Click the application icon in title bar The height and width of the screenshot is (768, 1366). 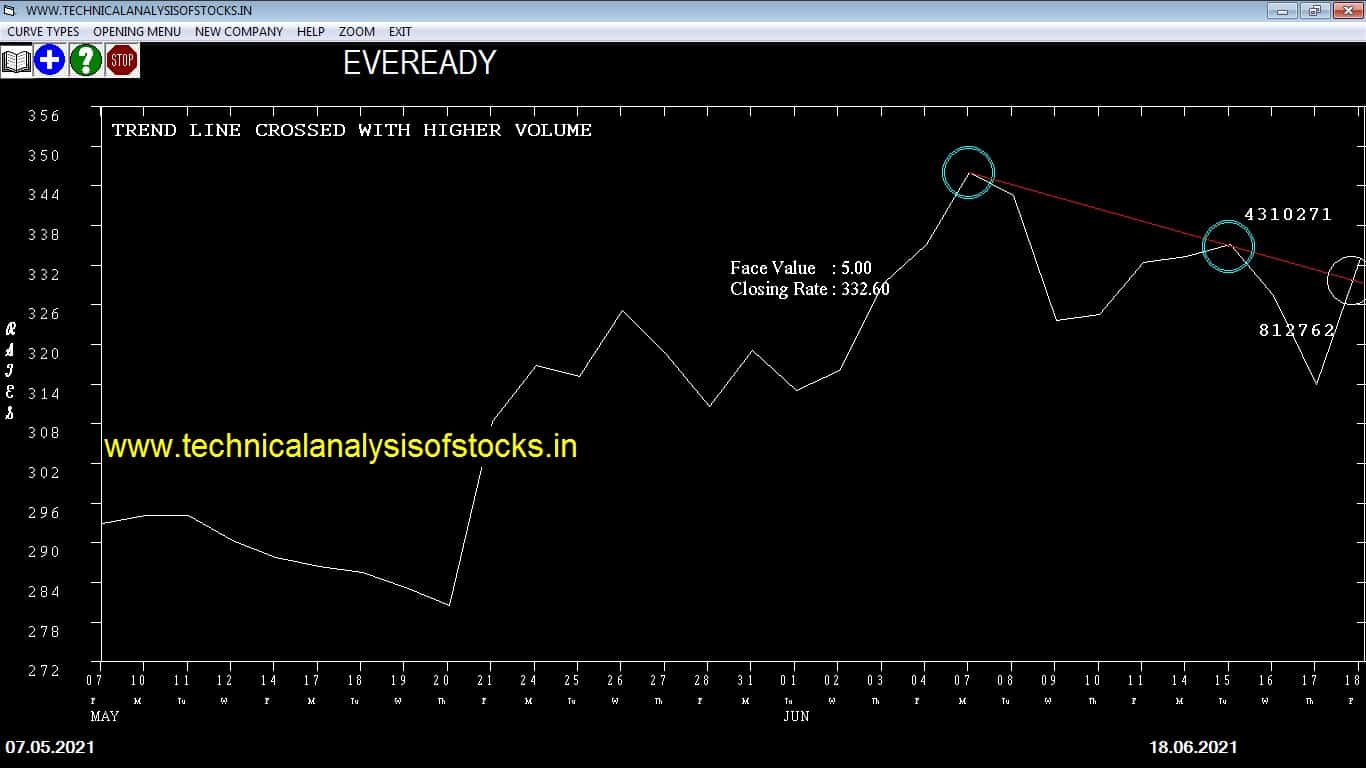coord(10,10)
